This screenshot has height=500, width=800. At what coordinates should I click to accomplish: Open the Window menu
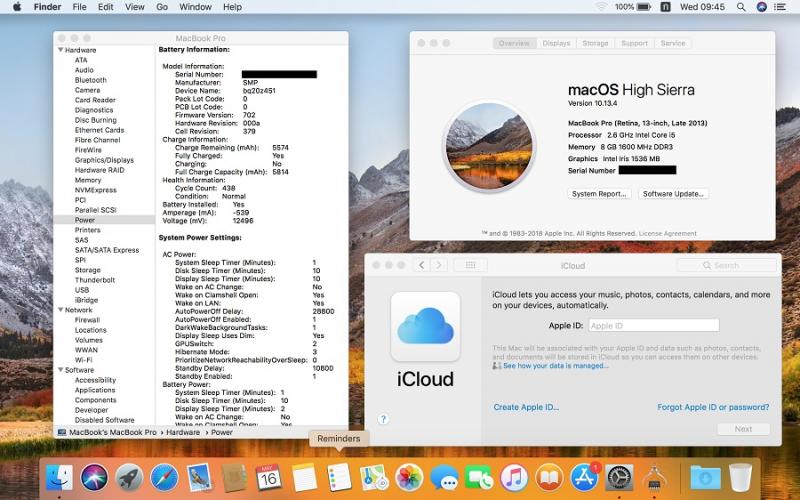click(x=195, y=7)
